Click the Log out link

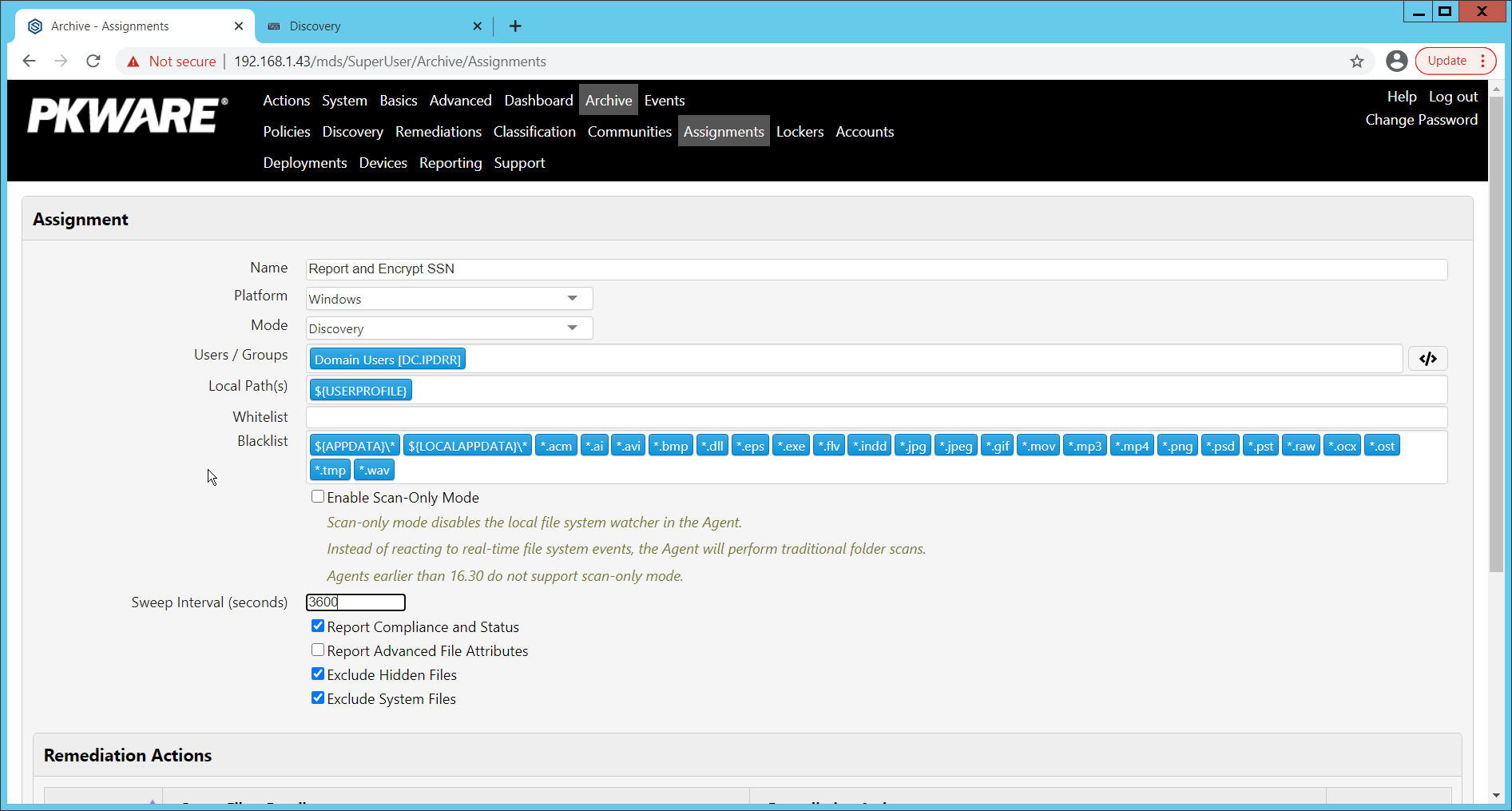click(x=1453, y=96)
